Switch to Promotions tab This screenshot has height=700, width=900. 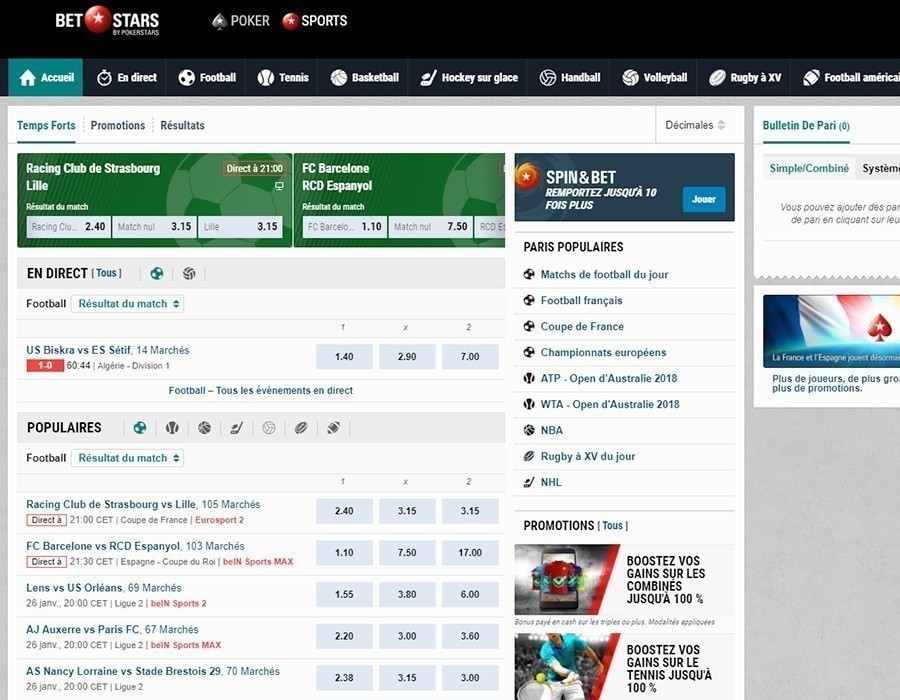(118, 125)
